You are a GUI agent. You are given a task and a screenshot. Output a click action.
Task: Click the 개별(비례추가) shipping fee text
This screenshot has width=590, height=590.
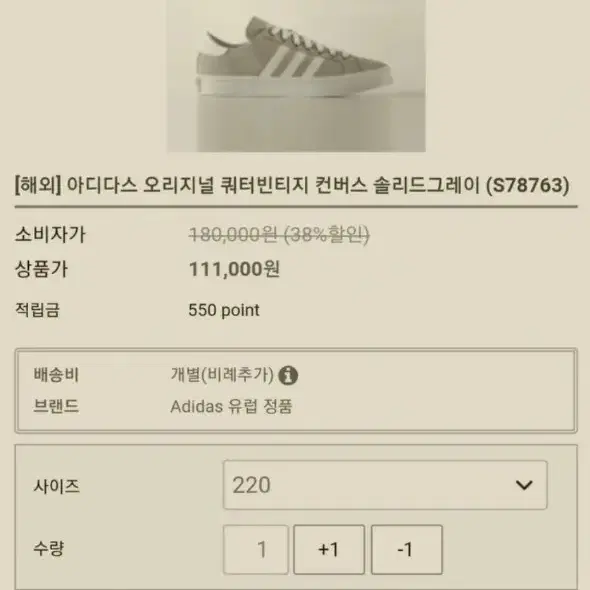point(222,375)
